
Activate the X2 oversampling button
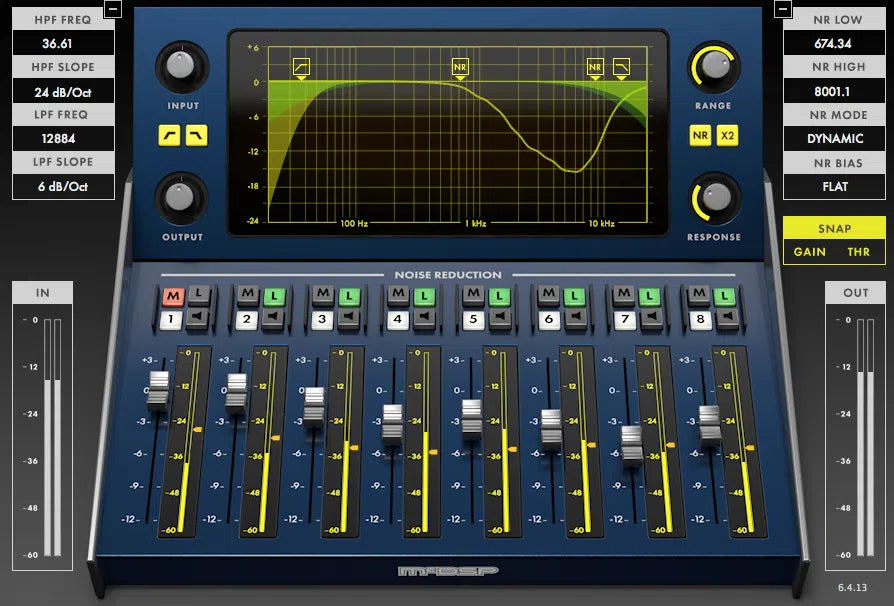pyautogui.click(x=729, y=136)
